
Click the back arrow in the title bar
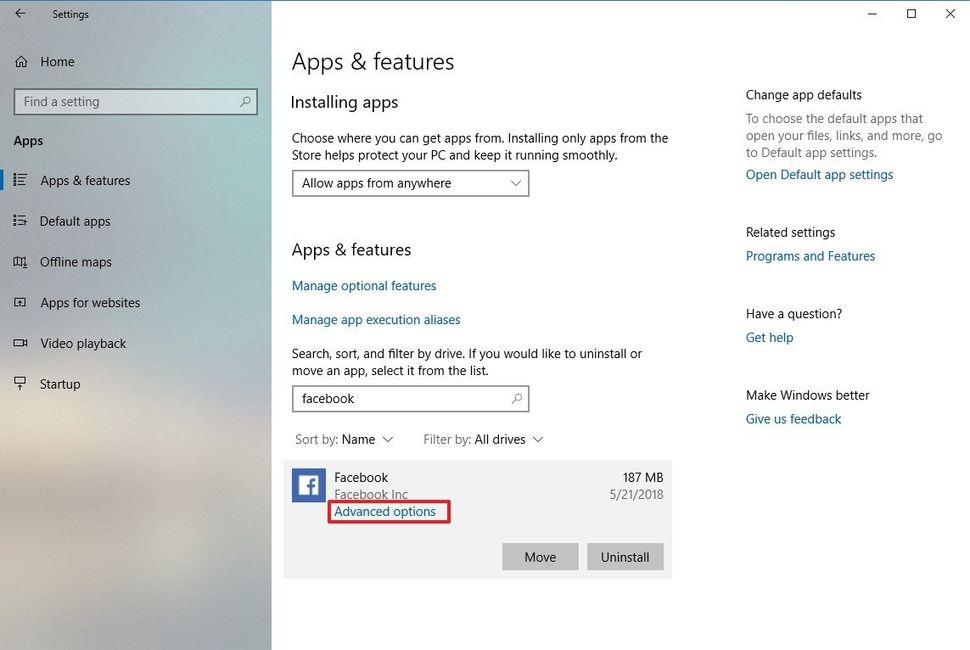pos(20,14)
